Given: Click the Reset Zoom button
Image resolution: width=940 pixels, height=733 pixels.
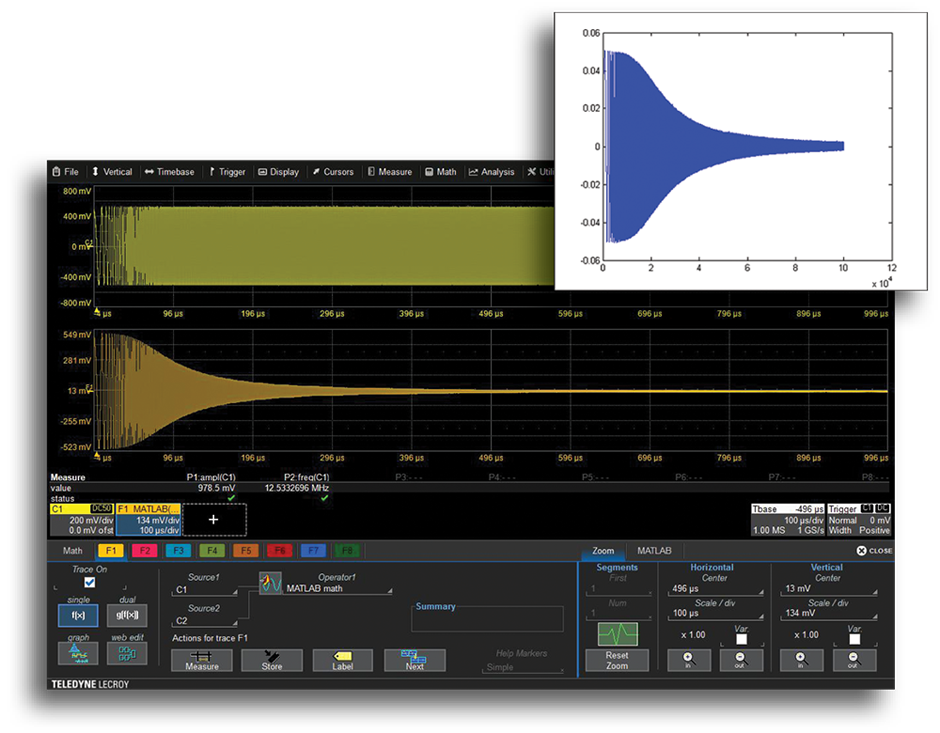Looking at the screenshot, I should tap(617, 660).
